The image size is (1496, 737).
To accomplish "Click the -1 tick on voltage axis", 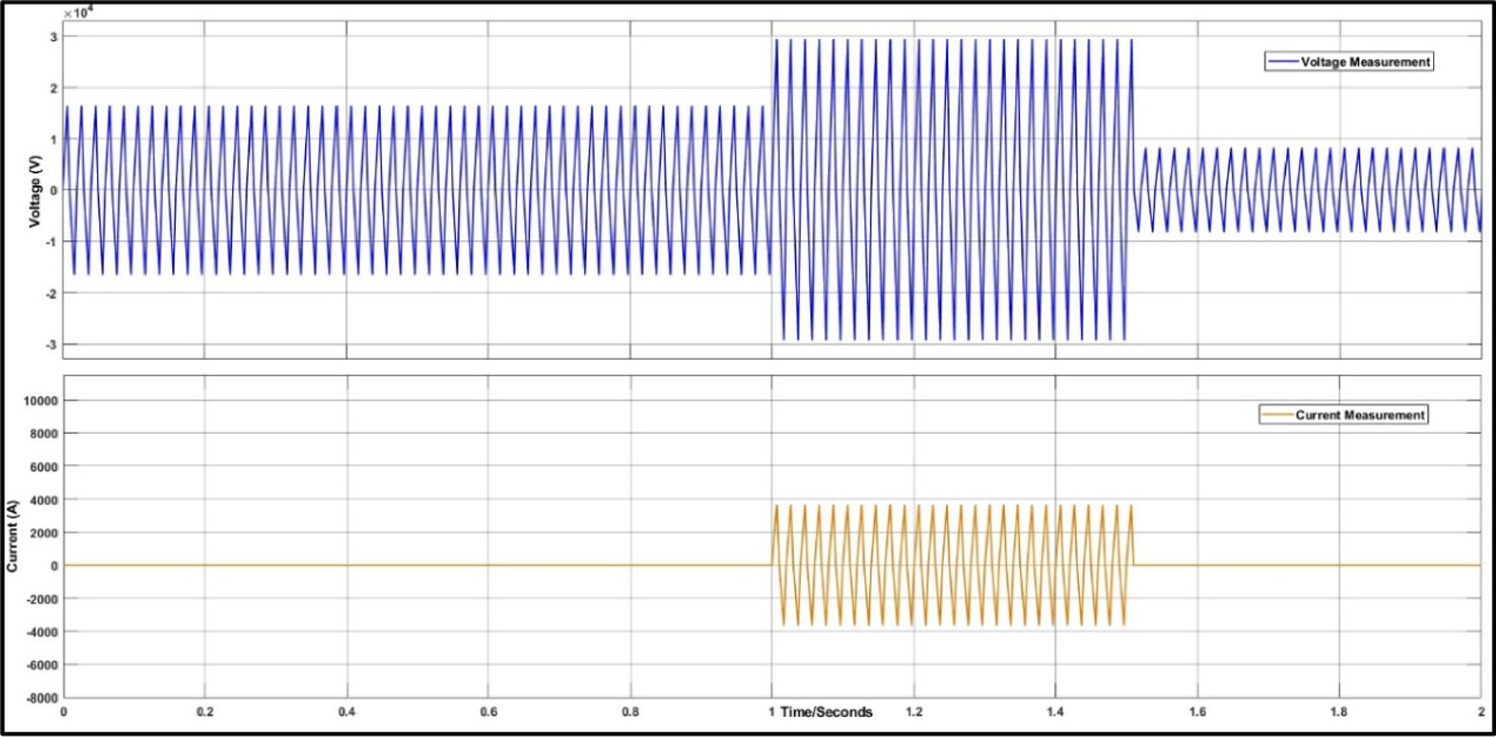I will point(51,242).
